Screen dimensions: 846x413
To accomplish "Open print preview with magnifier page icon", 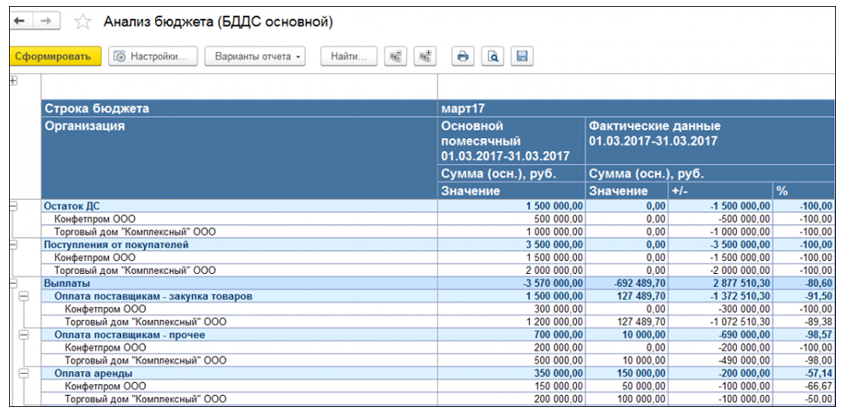I will (492, 57).
